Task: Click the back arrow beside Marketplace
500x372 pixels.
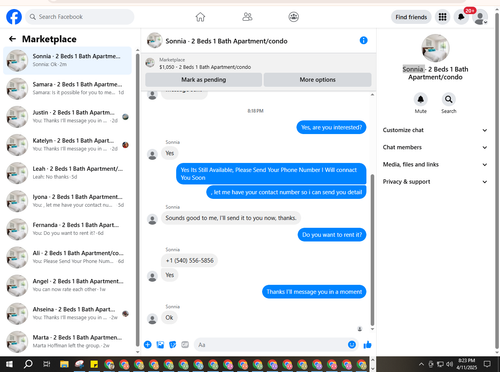Action: 12,39
